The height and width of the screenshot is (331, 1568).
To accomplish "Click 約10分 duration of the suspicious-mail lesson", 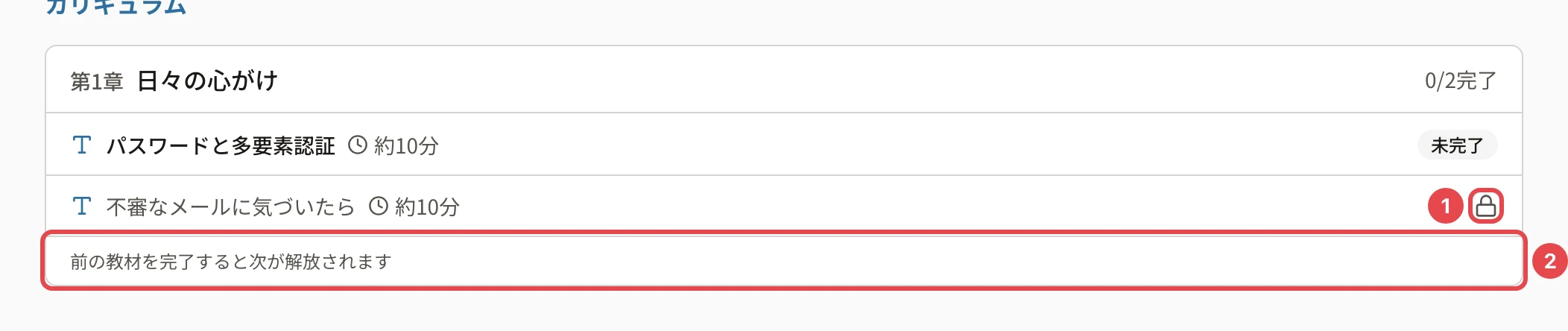I will (427, 207).
